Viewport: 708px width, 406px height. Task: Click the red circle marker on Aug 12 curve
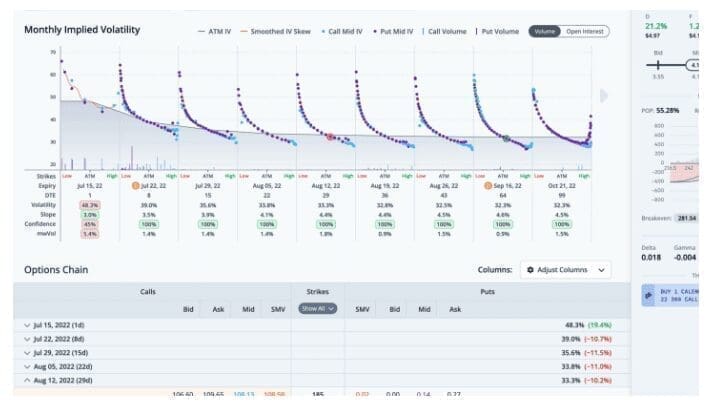pos(331,136)
